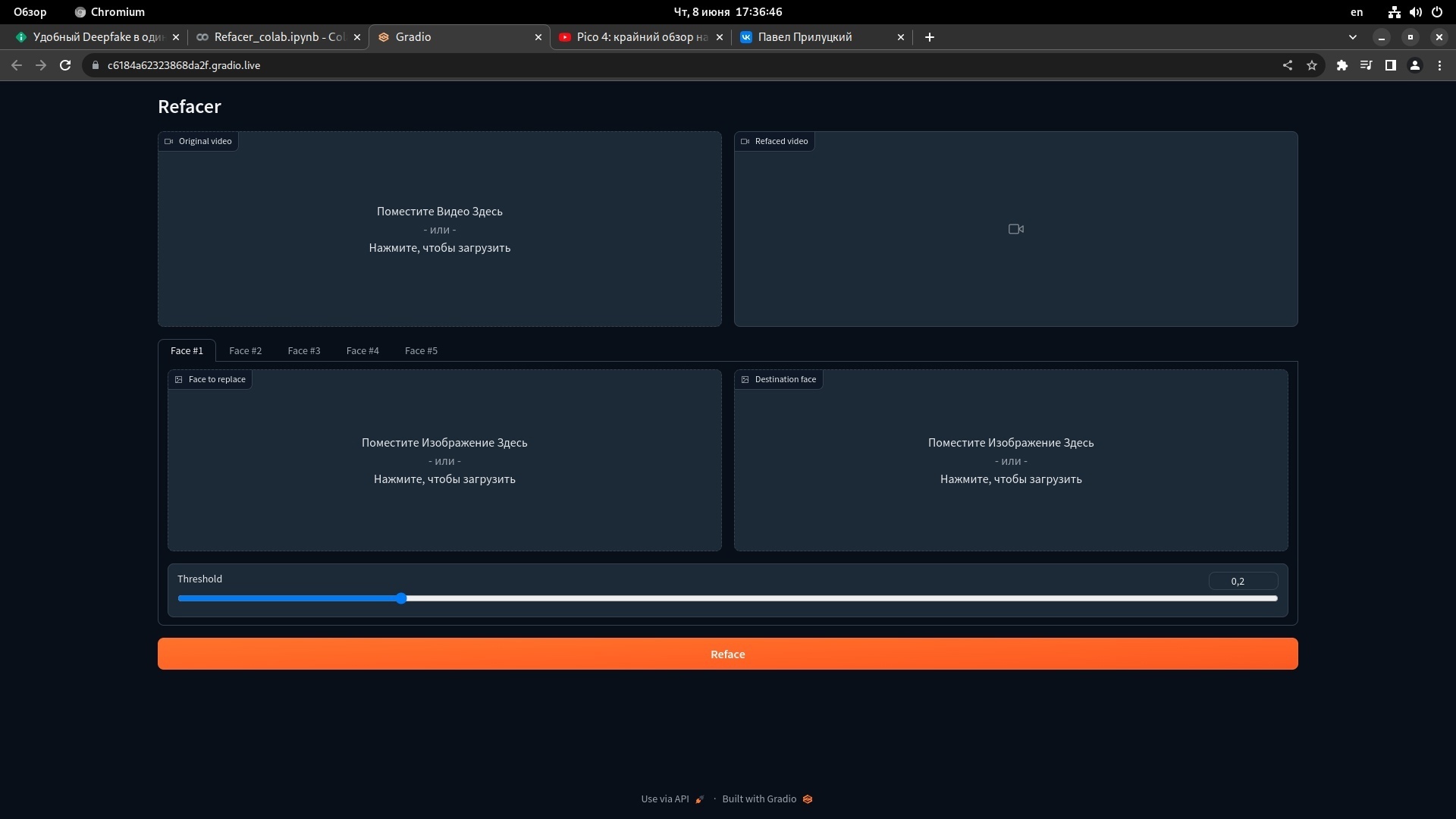Viewport: 1456px width, 819px height.
Task: Switch to Face #5 tab
Action: click(420, 350)
